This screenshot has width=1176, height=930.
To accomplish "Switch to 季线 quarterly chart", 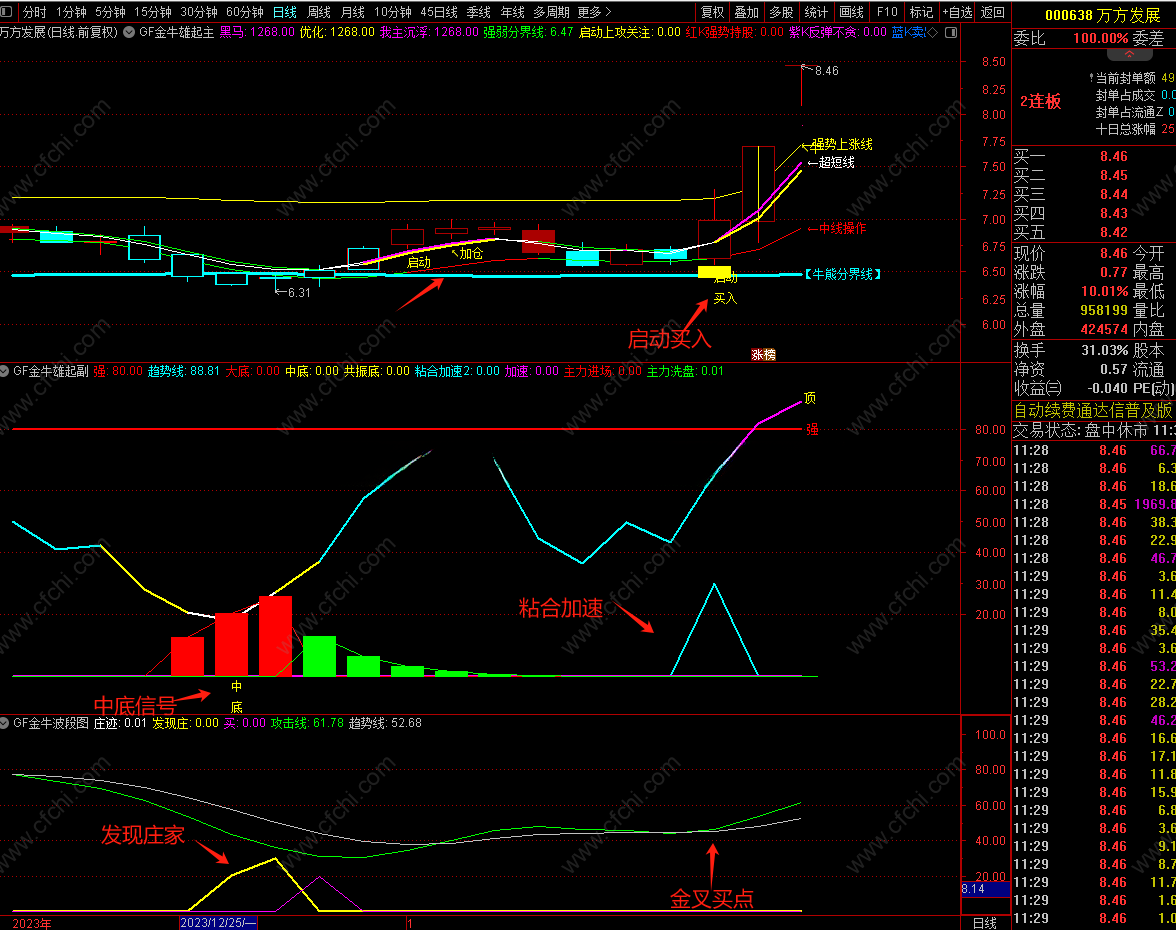I will (x=478, y=12).
